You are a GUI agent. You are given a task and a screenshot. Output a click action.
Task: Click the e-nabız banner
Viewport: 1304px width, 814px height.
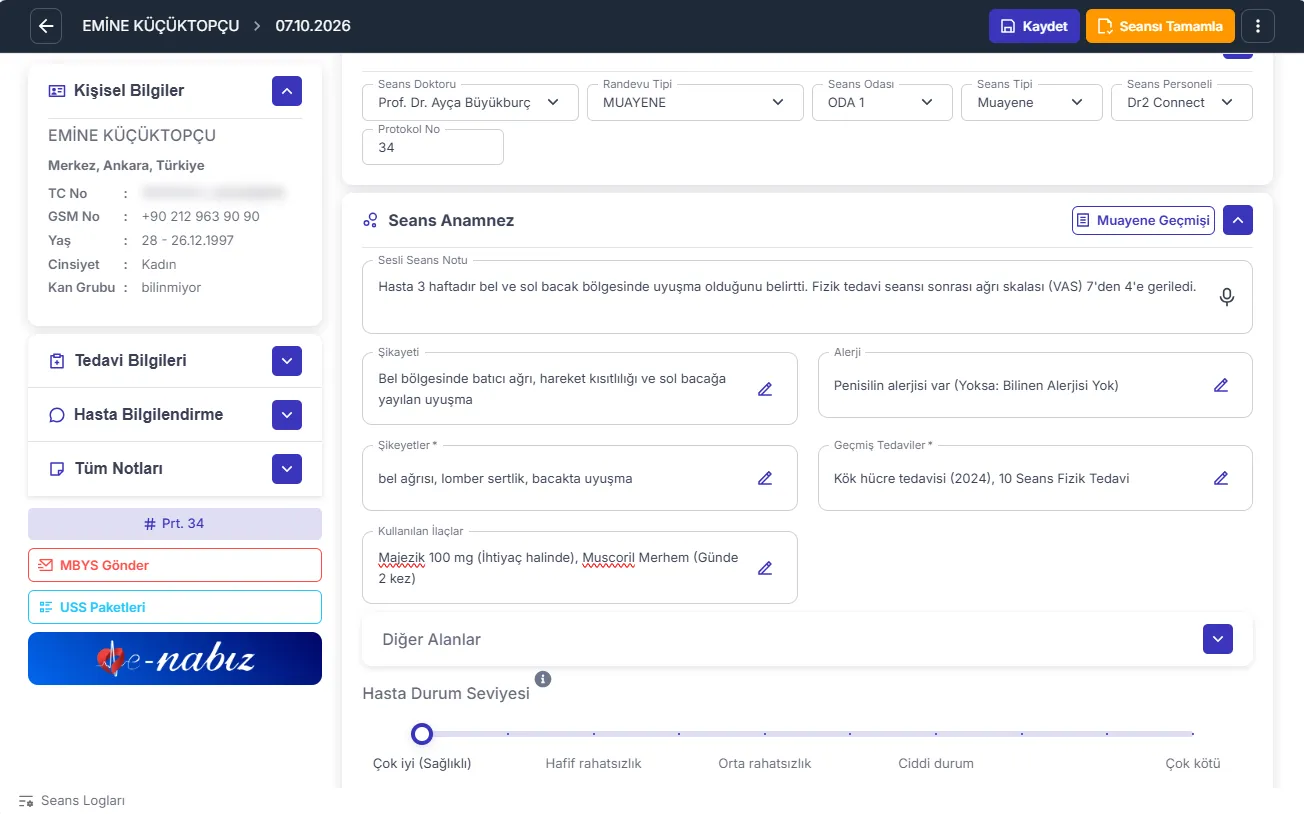(x=175, y=658)
